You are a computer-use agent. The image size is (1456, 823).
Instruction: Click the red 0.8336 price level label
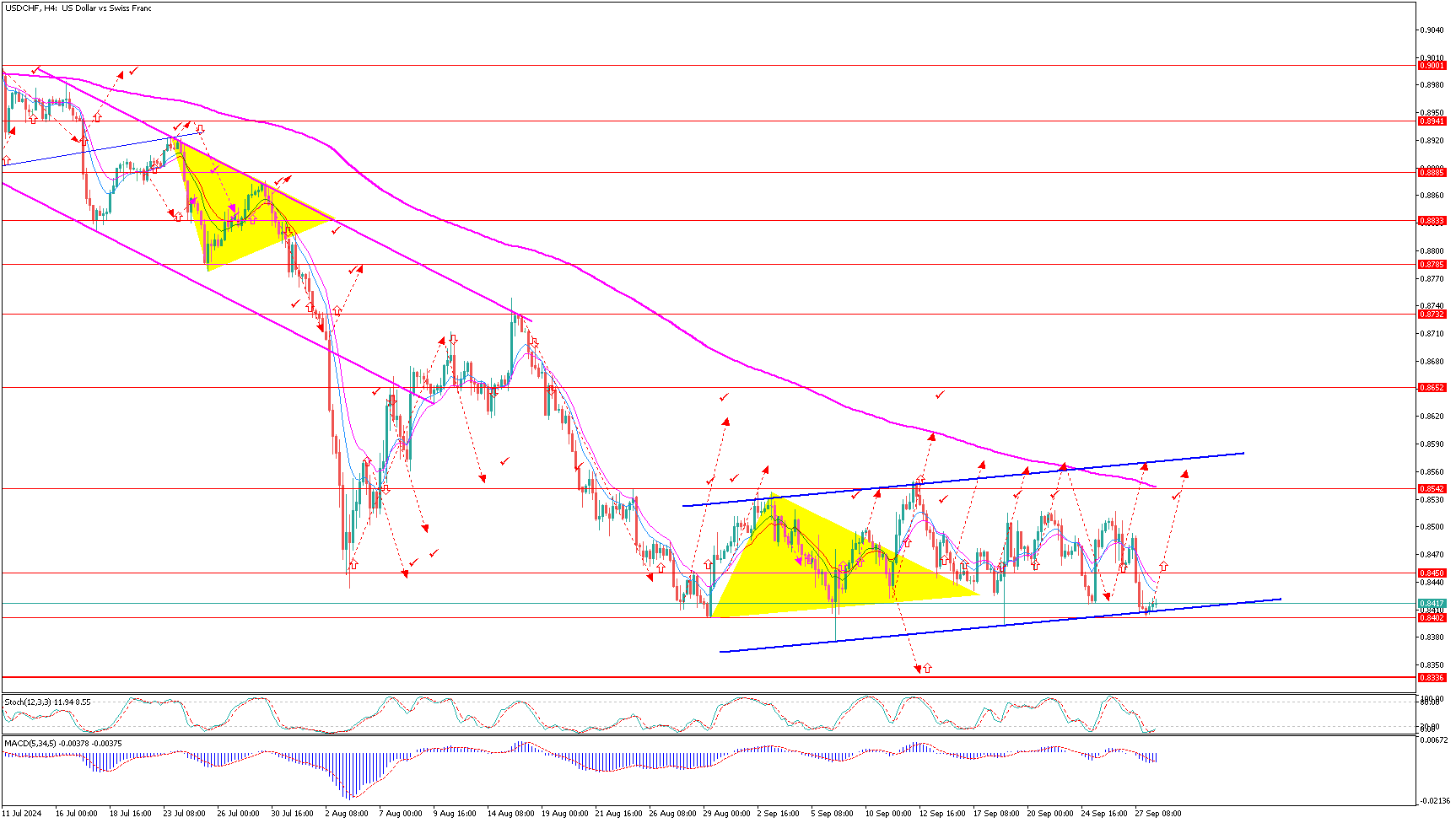click(x=1432, y=678)
